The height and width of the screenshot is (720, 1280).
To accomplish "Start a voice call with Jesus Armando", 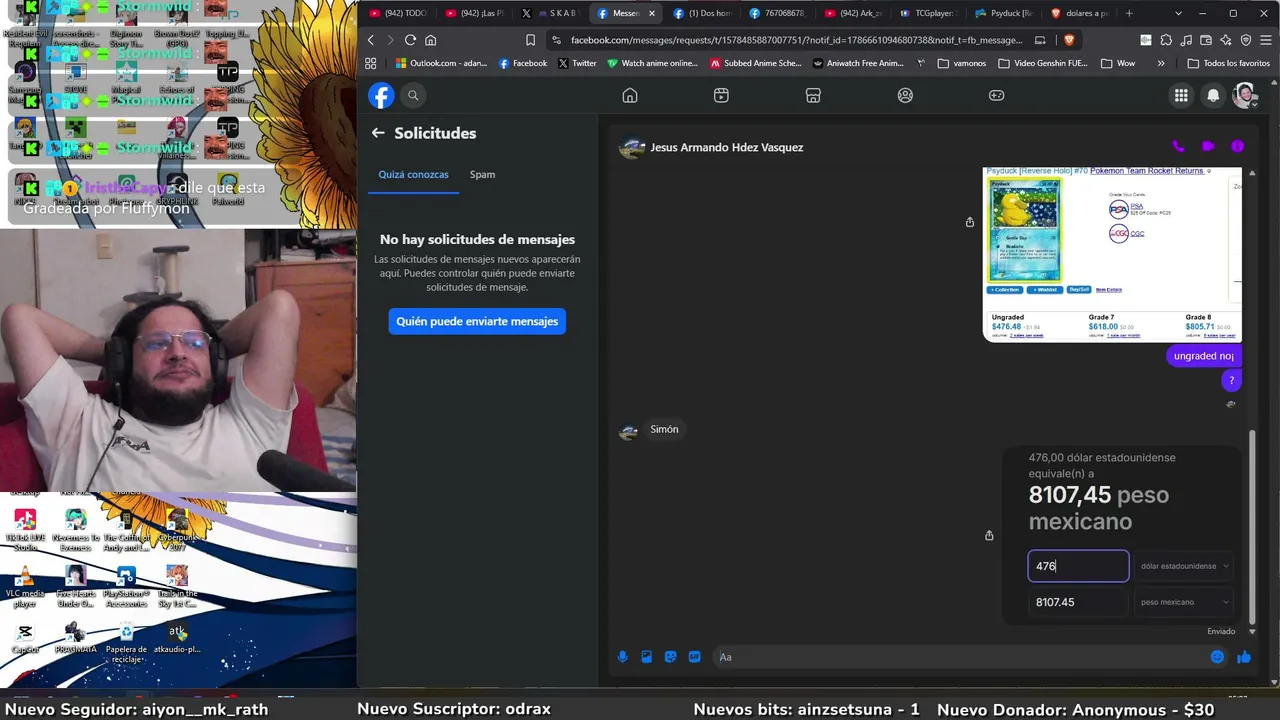I will pos(1178,146).
